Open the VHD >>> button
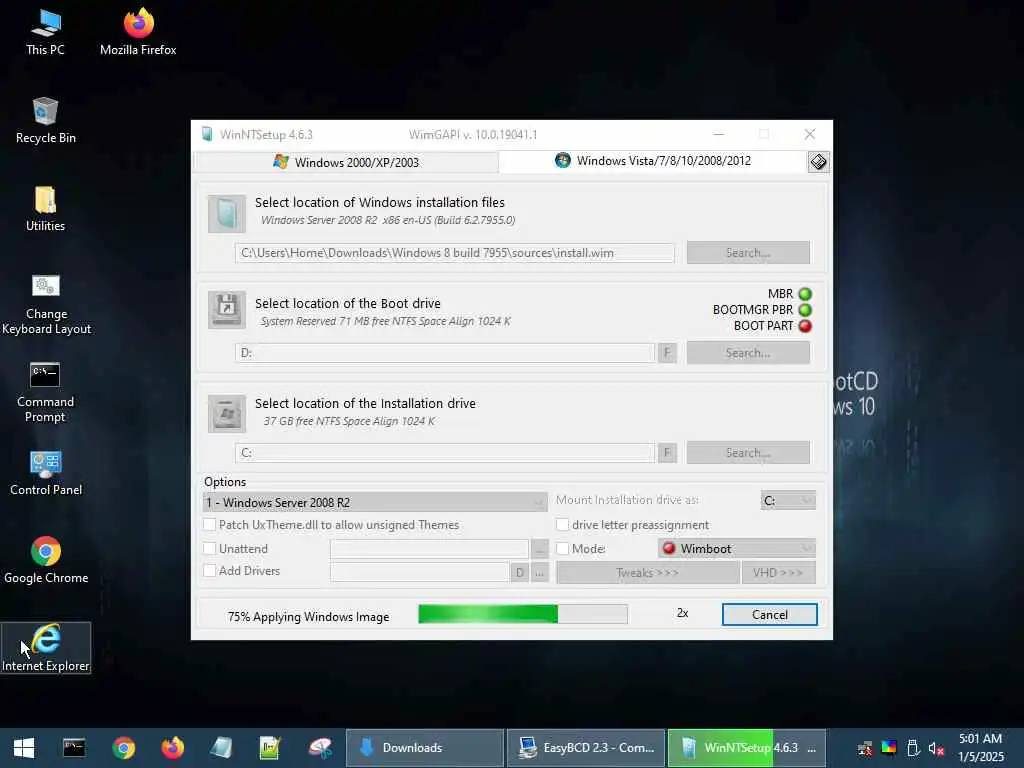This screenshot has height=768, width=1024. pyautogui.click(x=778, y=573)
